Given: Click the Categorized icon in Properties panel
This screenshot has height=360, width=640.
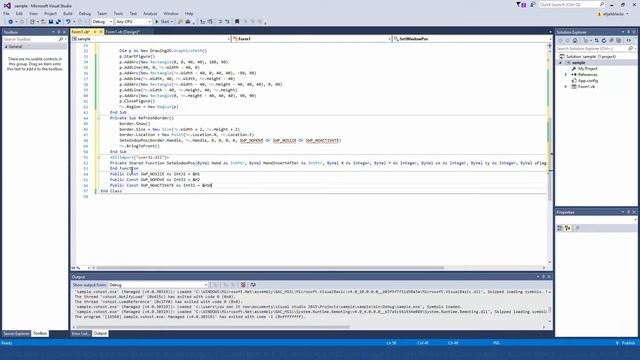Looking at the screenshot, I should point(560,228).
